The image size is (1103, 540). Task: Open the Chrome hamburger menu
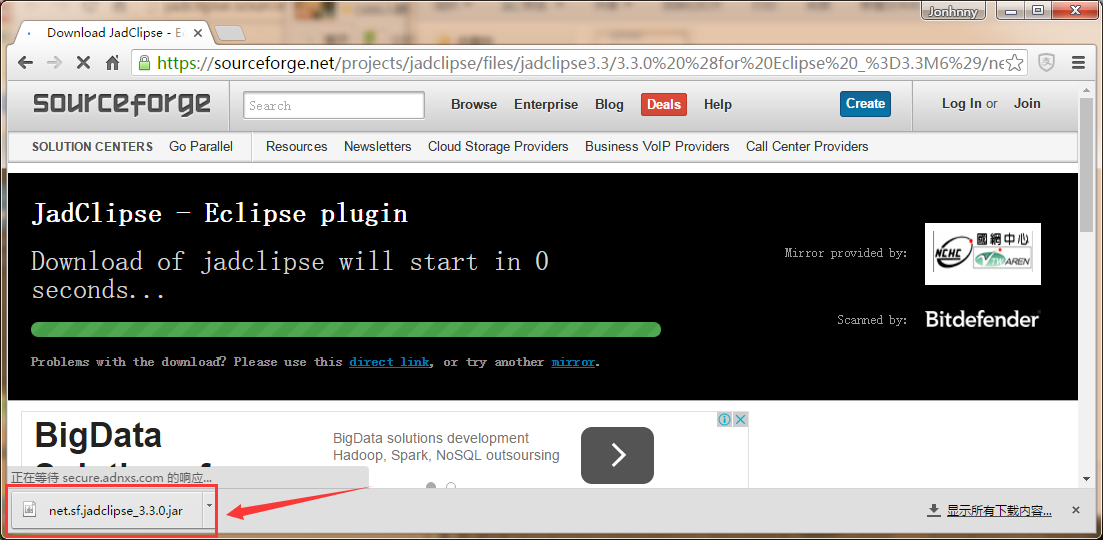click(x=1078, y=63)
